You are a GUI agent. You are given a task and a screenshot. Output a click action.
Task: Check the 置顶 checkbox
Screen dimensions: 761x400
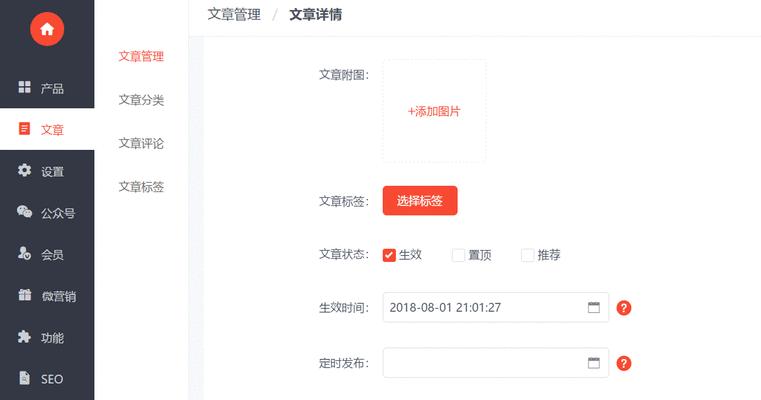point(458,255)
